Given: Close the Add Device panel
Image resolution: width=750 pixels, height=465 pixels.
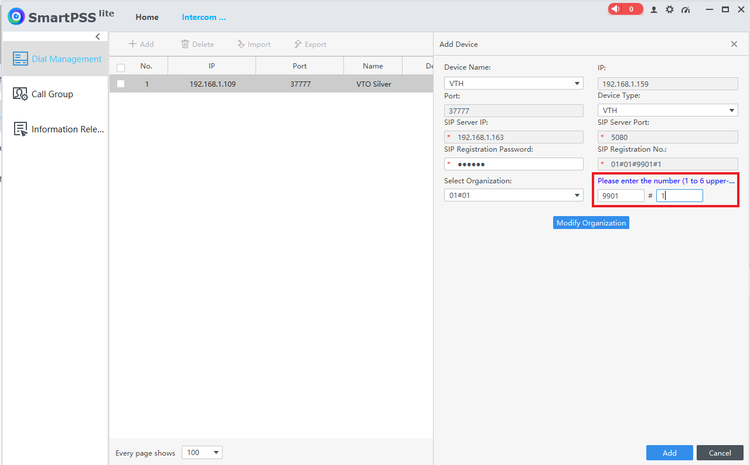Looking at the screenshot, I should click(x=734, y=44).
